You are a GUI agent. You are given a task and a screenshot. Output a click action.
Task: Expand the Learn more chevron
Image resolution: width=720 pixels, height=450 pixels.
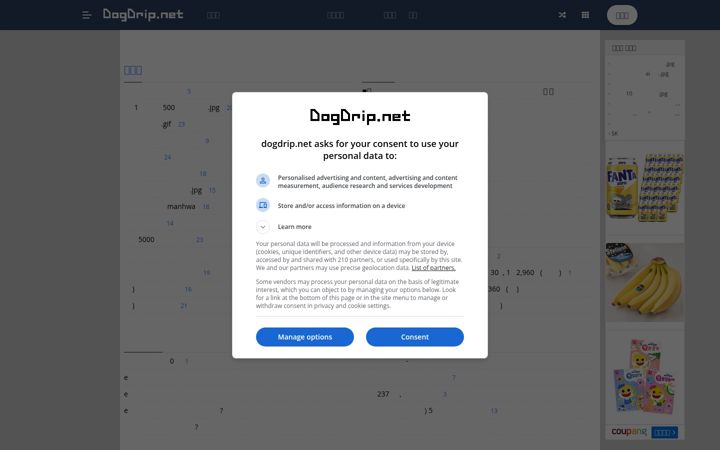[x=263, y=227]
